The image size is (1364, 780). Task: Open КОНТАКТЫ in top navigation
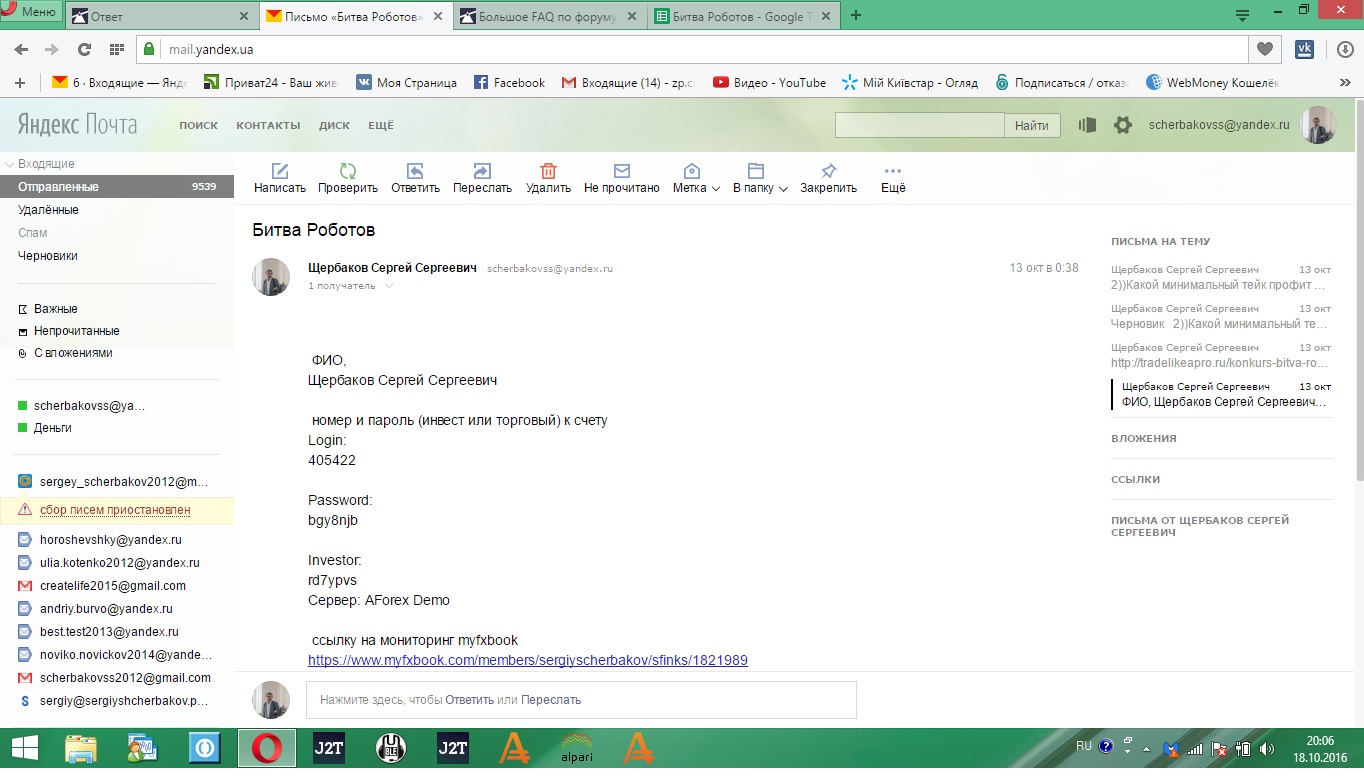click(x=268, y=125)
